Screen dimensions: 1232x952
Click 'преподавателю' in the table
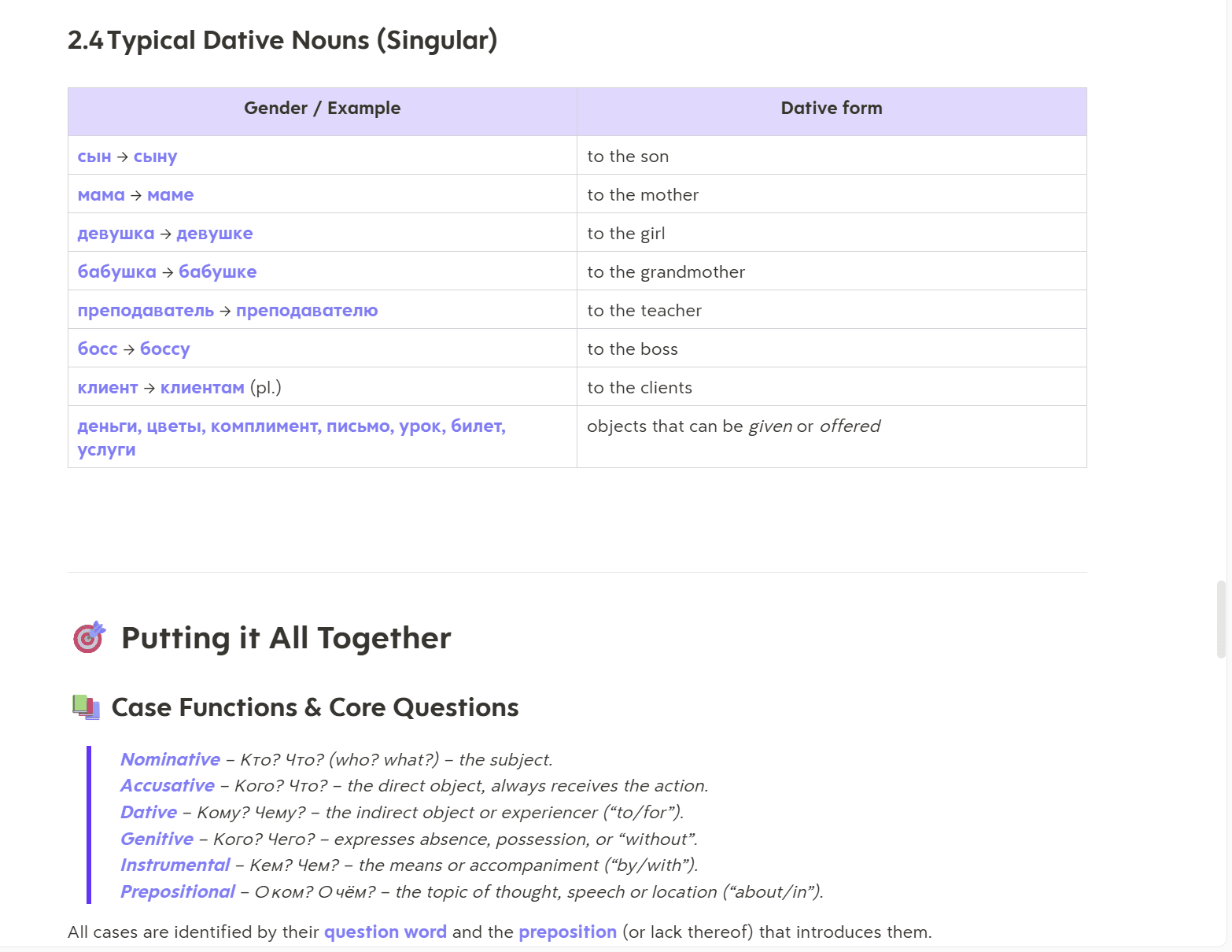click(307, 311)
